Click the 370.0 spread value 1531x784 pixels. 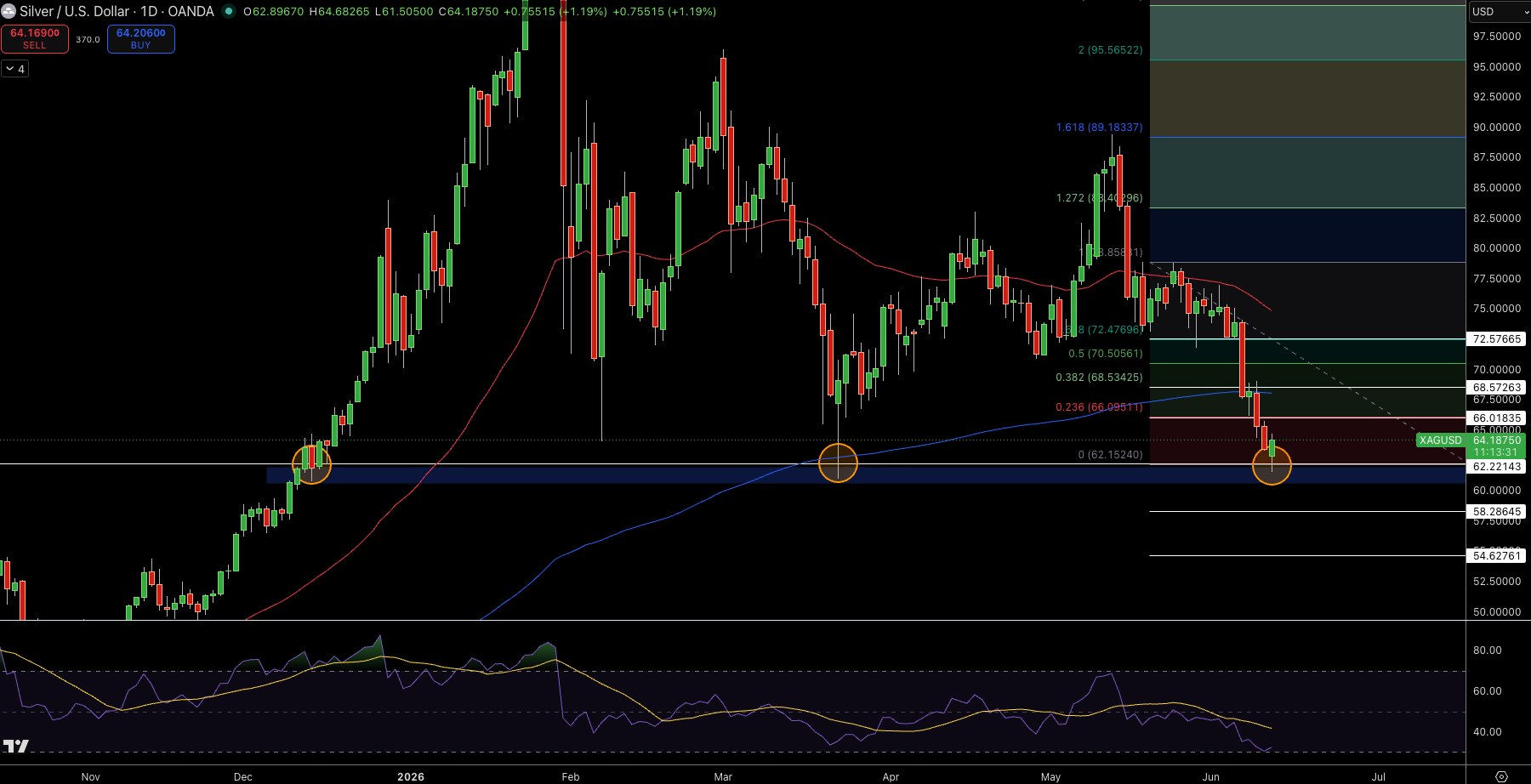[88, 40]
